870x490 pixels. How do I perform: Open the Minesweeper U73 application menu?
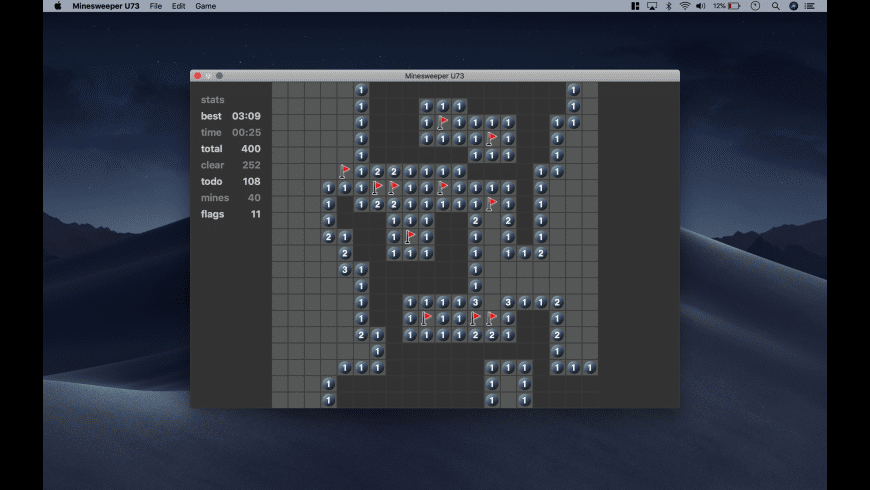[x=105, y=6]
